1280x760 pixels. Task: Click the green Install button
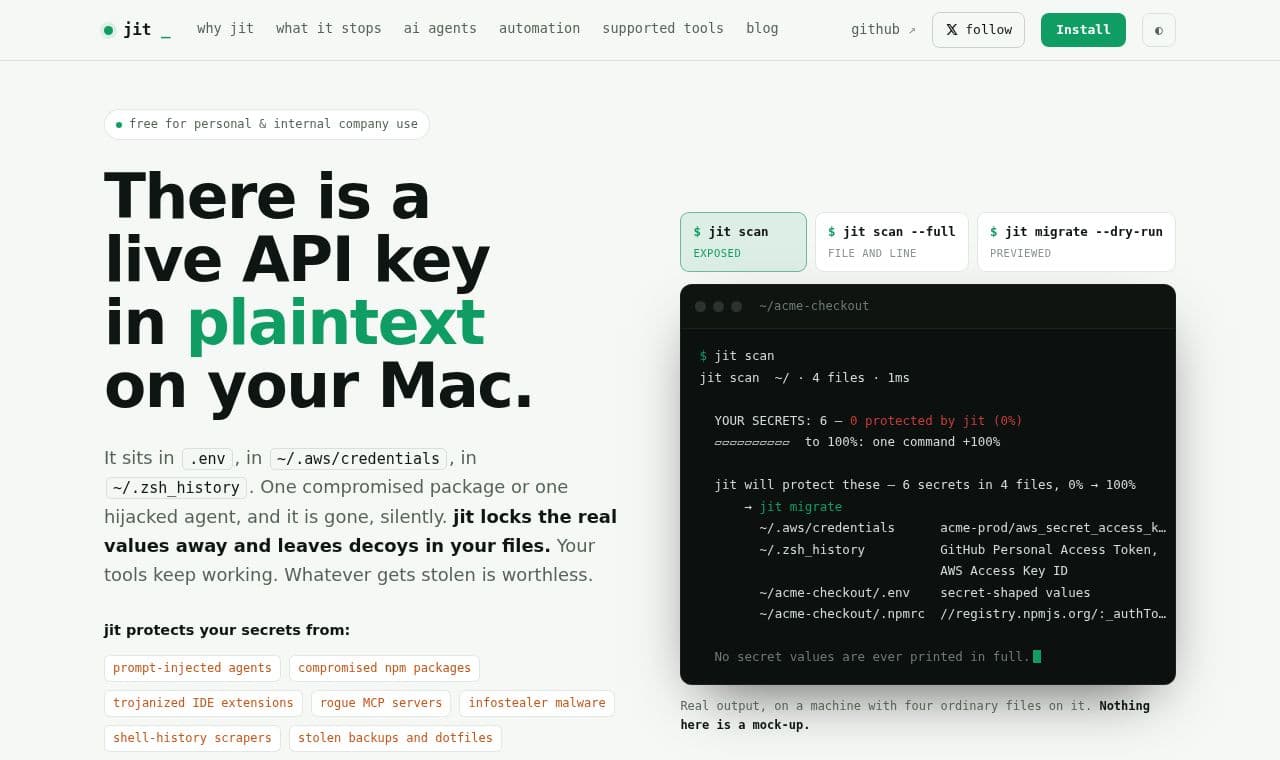tap(1083, 30)
